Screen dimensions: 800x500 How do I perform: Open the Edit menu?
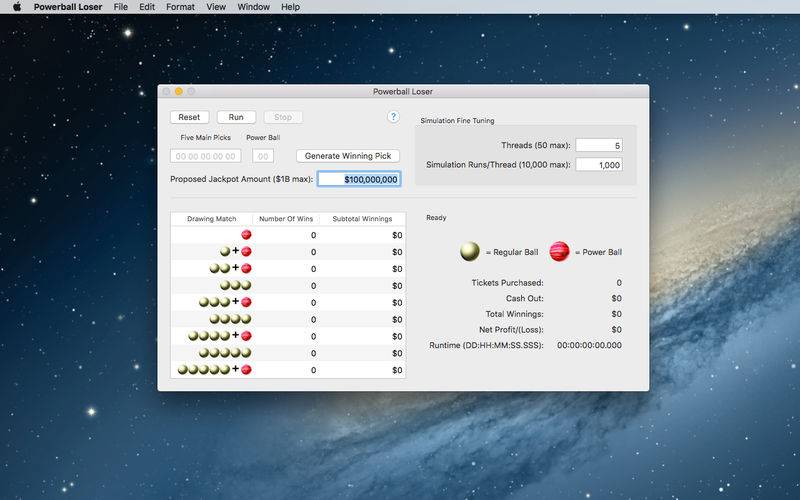tap(147, 7)
